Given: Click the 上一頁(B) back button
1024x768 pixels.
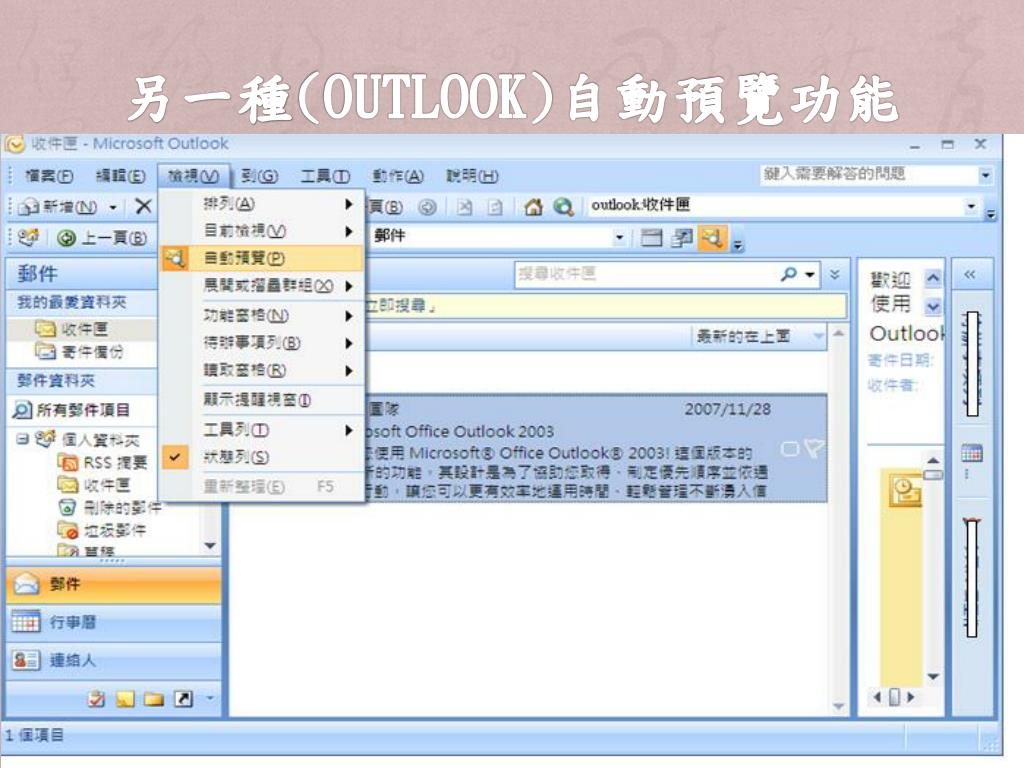Looking at the screenshot, I should click(x=101, y=238).
